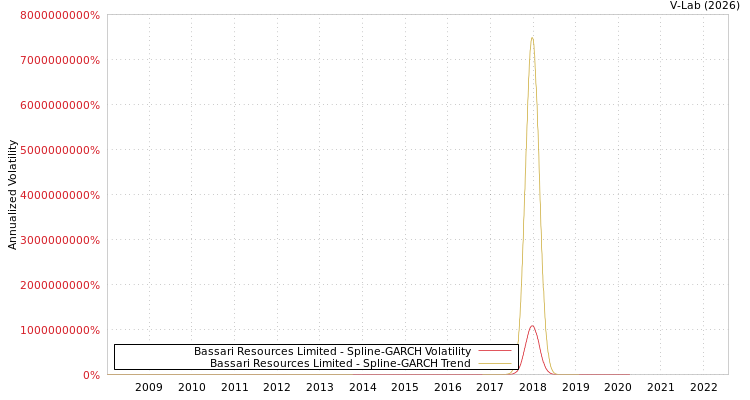Image resolution: width=750 pixels, height=400 pixels.
Task: Click the red Volatility legend line sample
Action: 495,351
